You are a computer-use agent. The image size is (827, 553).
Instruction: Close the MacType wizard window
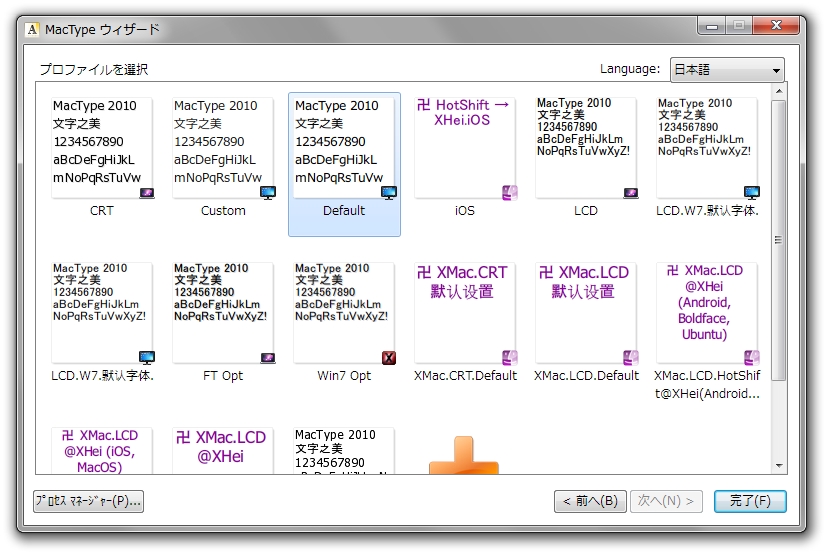[776, 25]
